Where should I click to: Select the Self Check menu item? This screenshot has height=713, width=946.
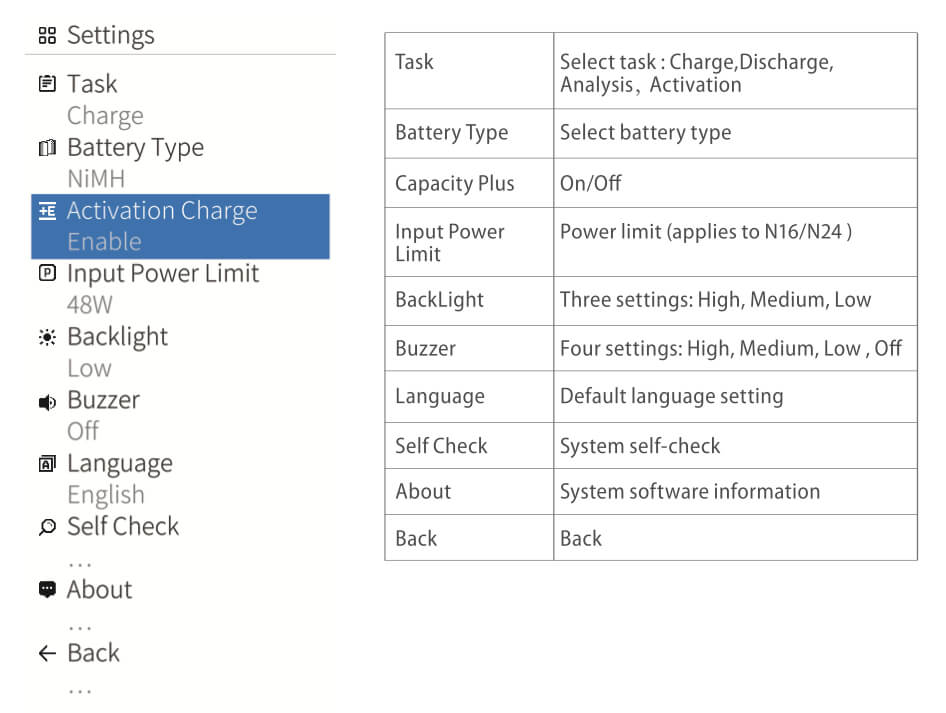pos(123,527)
